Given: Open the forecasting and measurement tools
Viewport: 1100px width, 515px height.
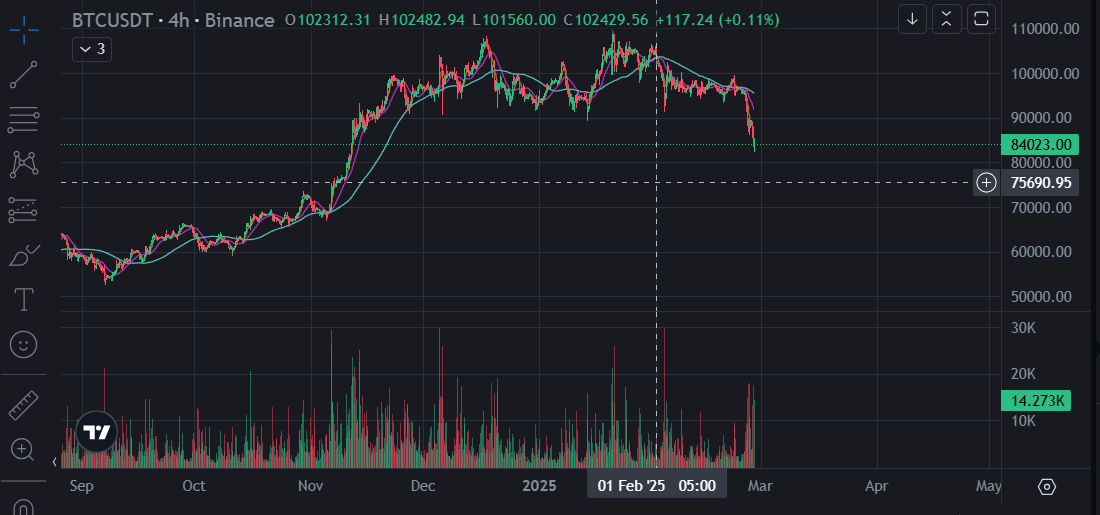Looking at the screenshot, I should click(23, 210).
